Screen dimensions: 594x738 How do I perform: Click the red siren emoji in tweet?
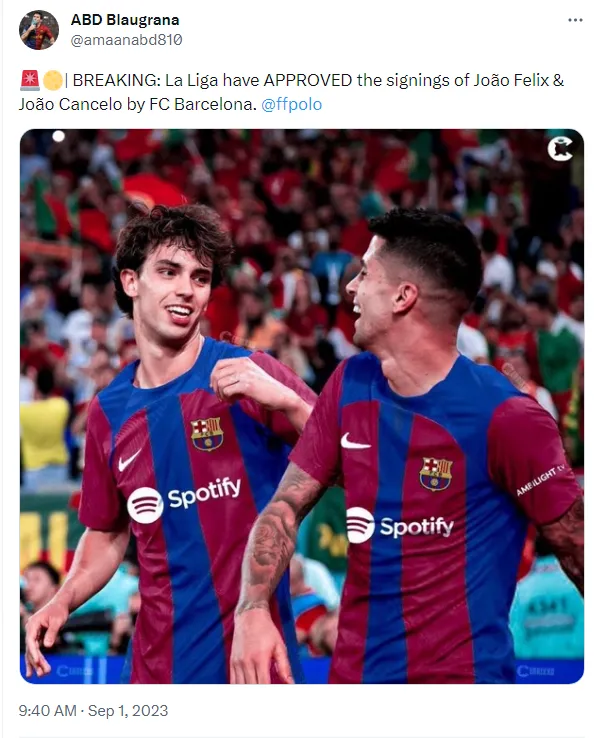point(30,80)
